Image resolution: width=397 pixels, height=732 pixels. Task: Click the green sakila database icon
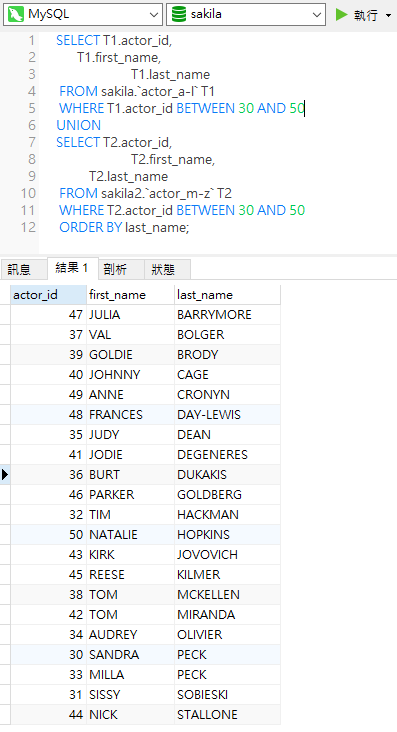(178, 14)
